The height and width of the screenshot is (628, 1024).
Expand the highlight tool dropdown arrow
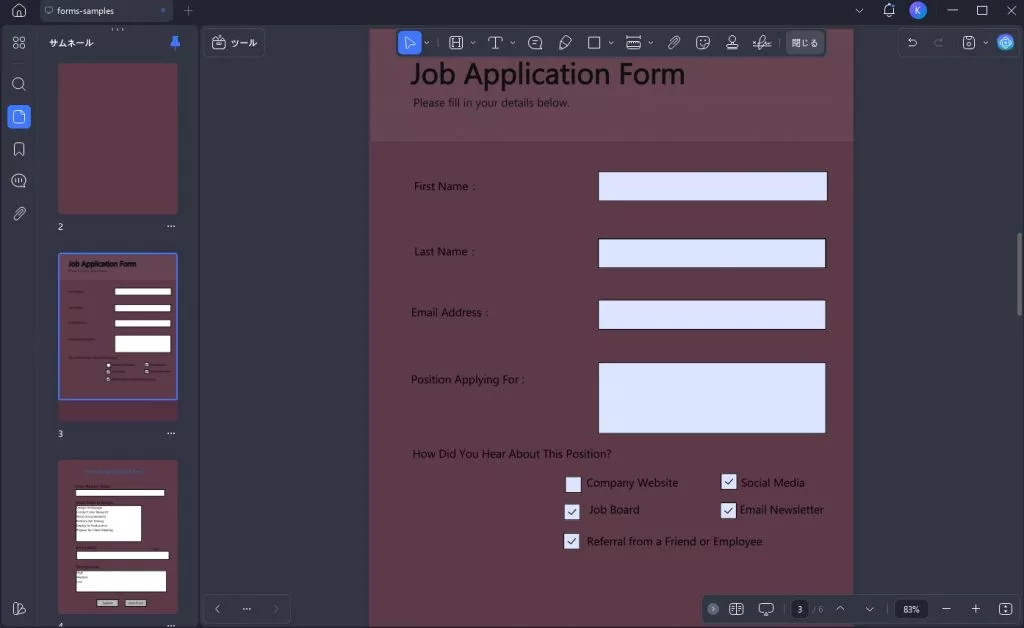pos(473,43)
